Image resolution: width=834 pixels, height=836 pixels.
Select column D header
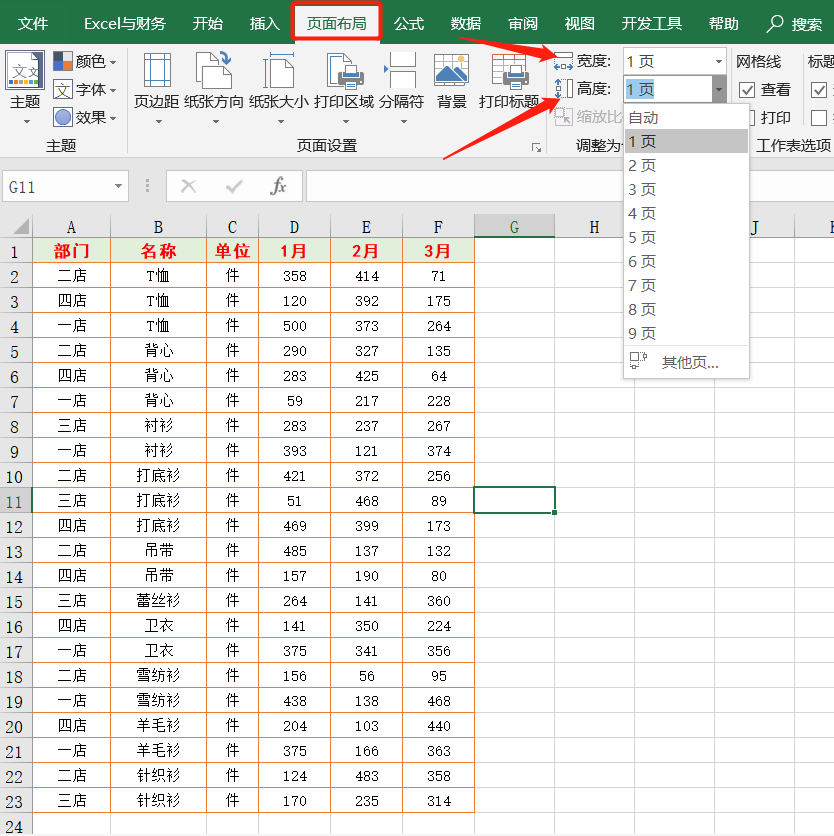pyautogui.click(x=294, y=227)
